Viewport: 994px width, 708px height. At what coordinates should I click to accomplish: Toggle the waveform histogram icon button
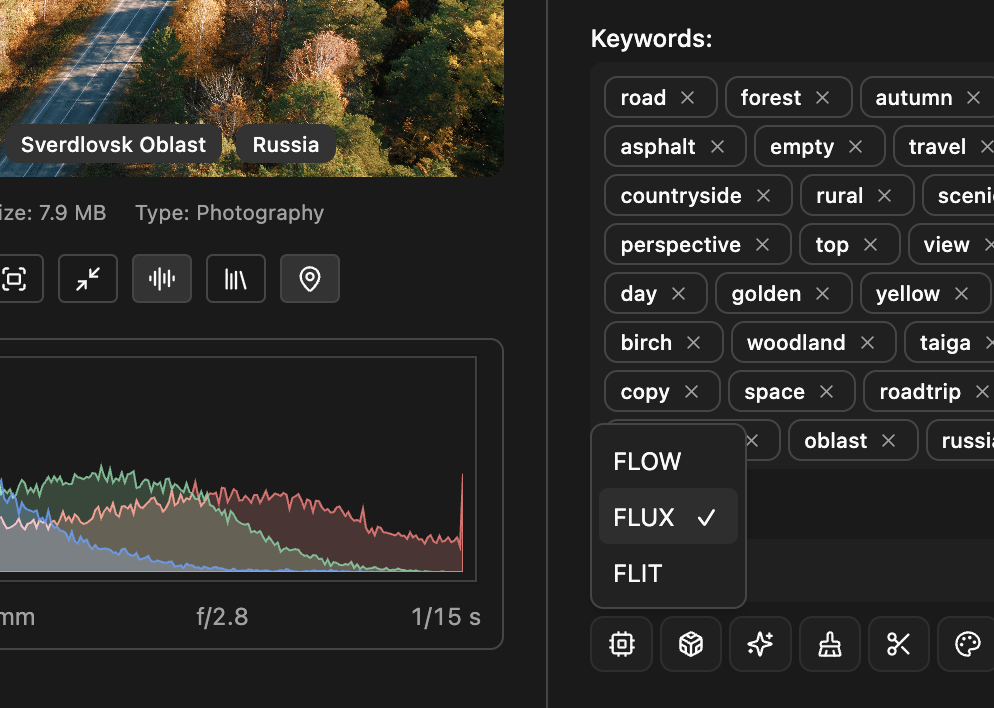[162, 279]
